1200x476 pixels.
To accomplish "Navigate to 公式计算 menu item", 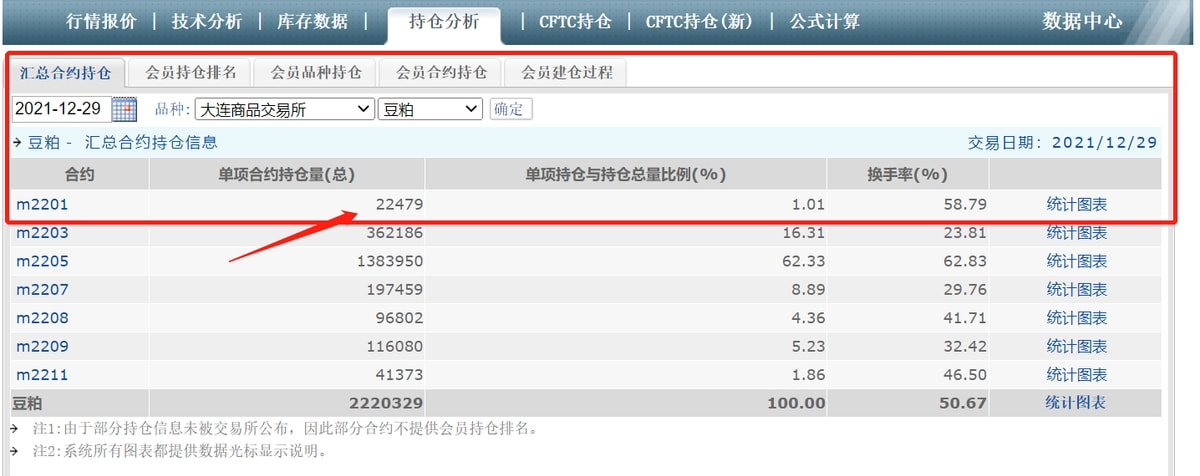I will (824, 21).
